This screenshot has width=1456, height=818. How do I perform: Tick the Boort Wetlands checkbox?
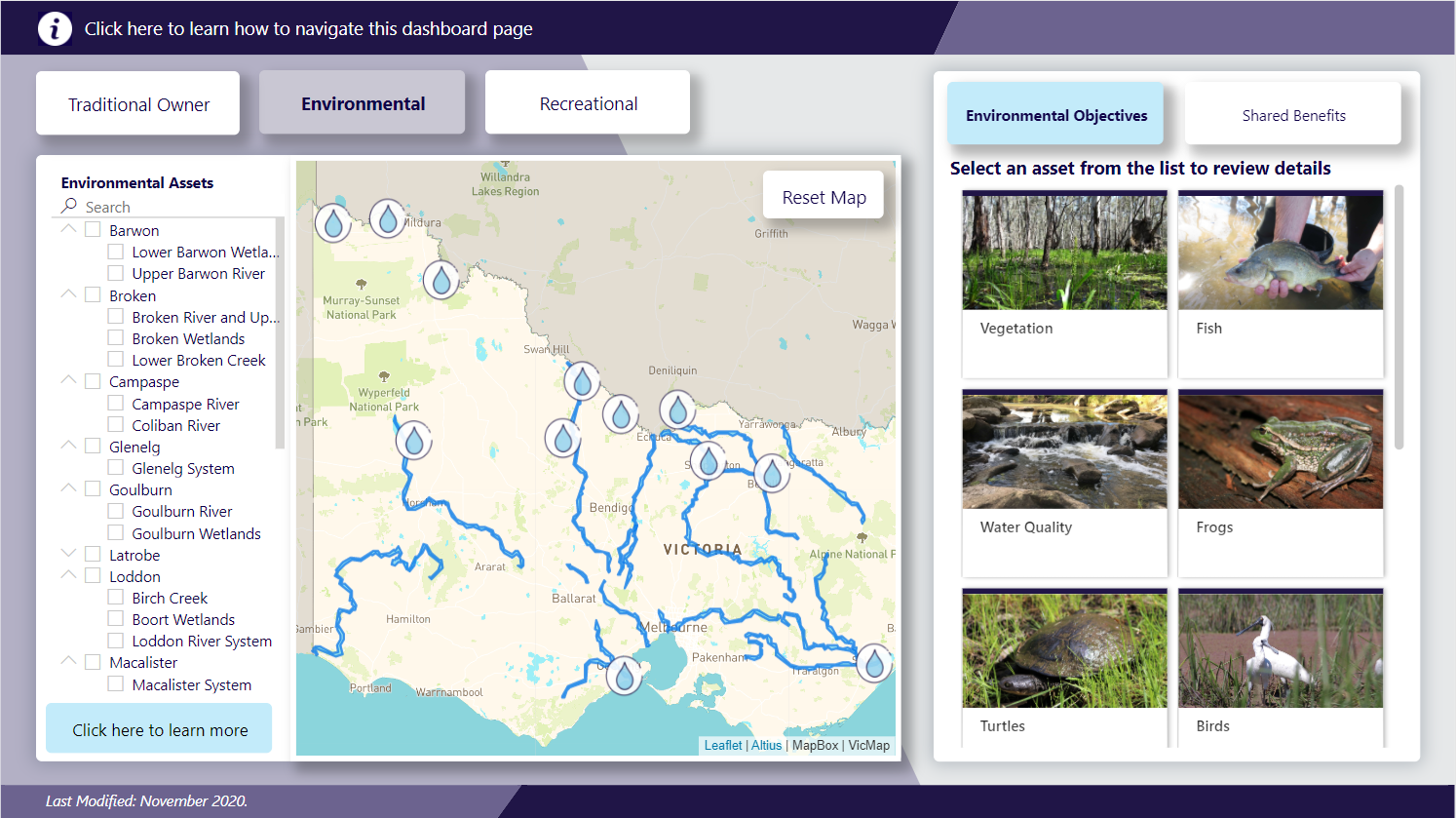(115, 618)
